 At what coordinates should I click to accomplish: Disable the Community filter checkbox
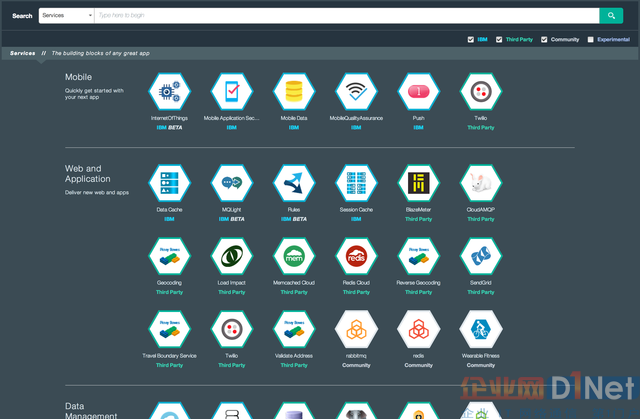point(544,40)
